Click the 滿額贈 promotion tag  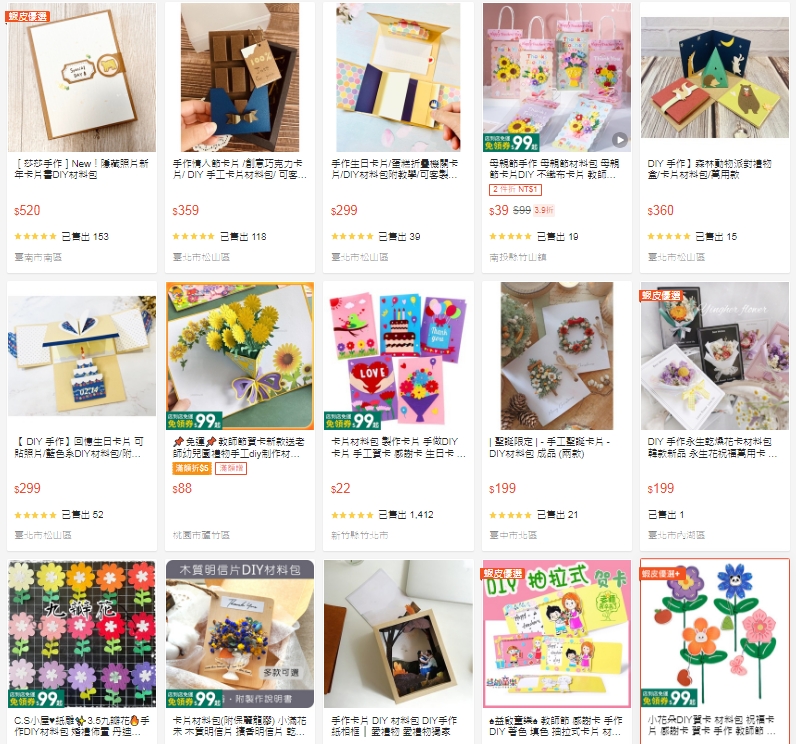231,468
